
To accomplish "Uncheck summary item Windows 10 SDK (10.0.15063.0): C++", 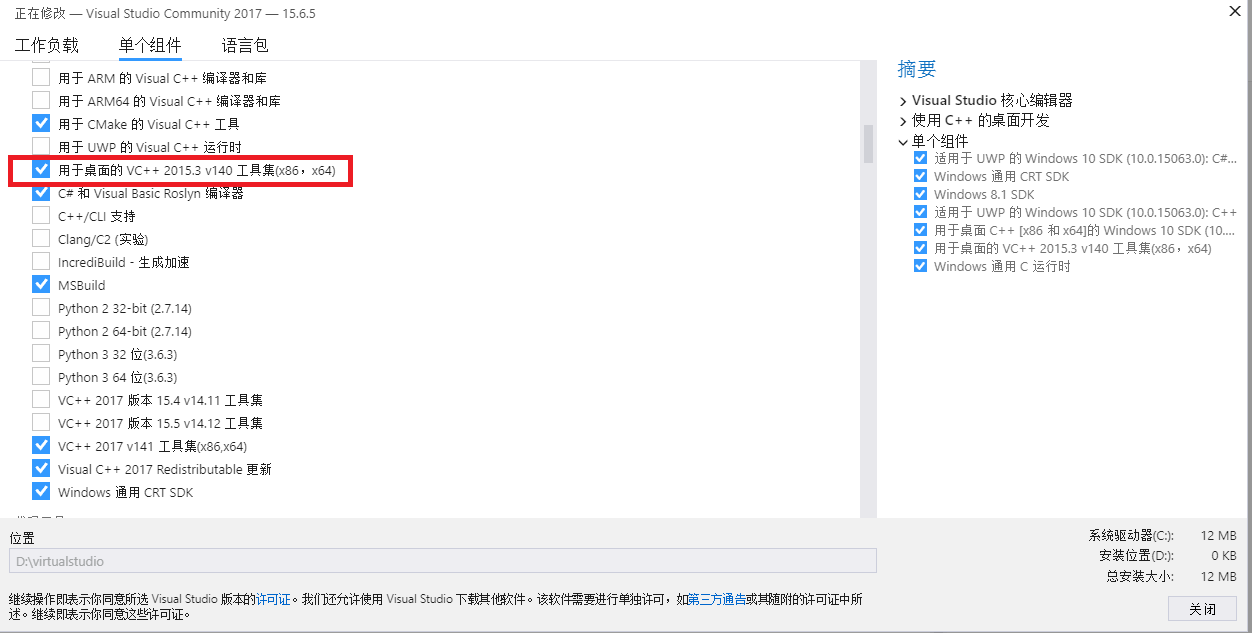I will tap(920, 212).
